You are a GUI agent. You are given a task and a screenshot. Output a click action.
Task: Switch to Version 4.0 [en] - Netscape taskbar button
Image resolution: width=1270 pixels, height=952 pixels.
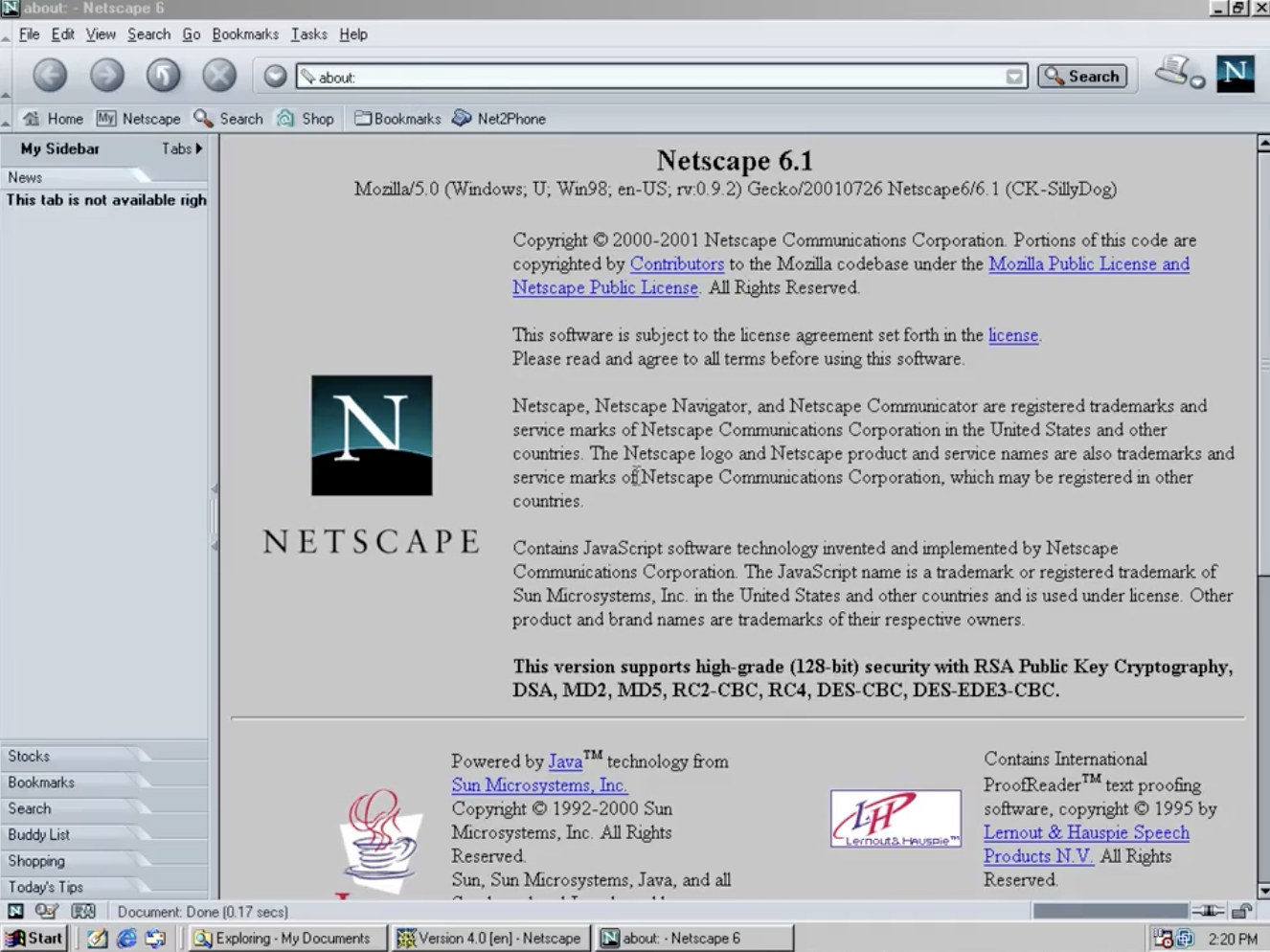[490, 939]
